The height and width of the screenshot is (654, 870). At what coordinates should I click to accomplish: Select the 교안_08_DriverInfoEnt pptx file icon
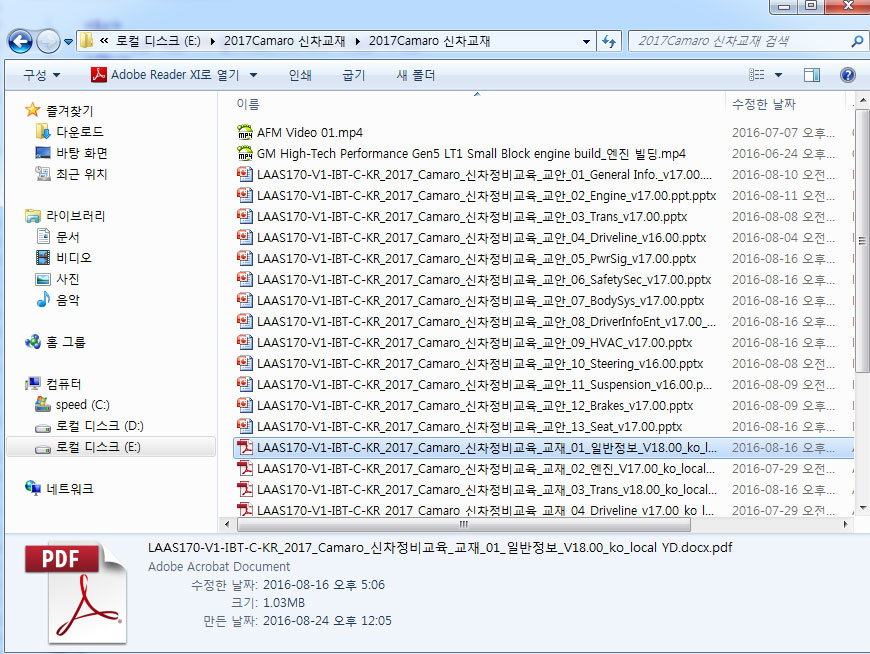point(245,322)
